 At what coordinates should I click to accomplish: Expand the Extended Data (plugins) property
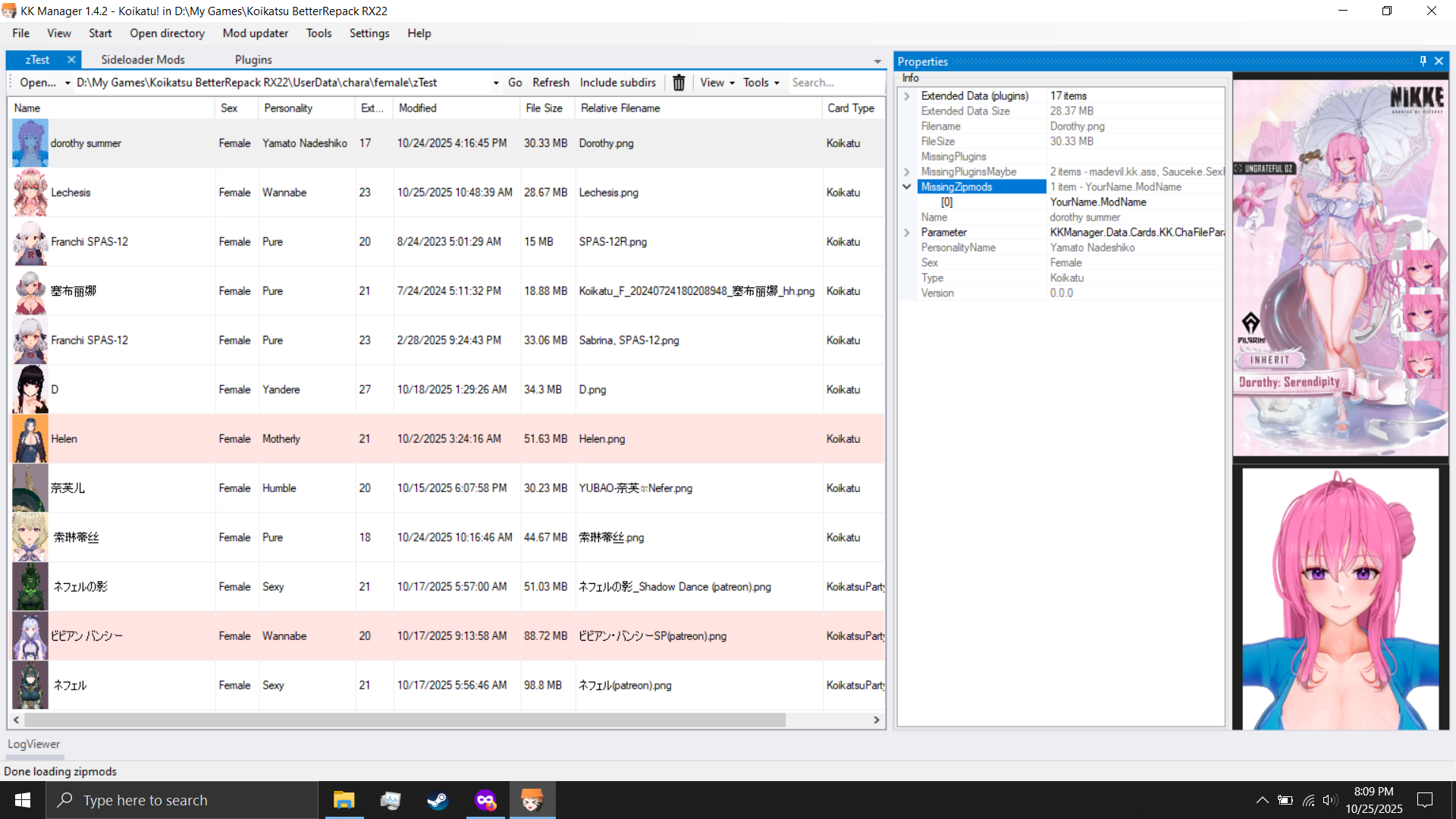click(x=907, y=96)
